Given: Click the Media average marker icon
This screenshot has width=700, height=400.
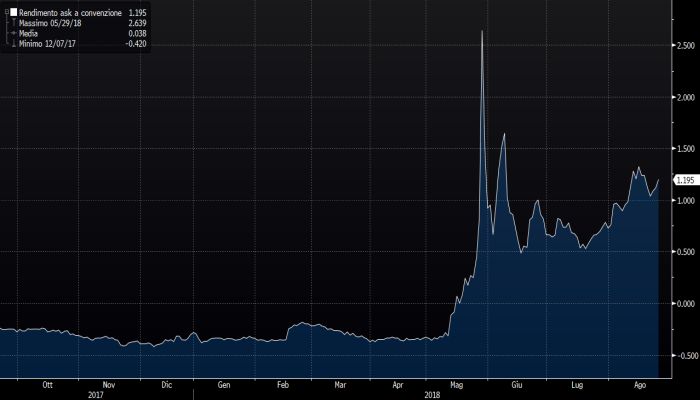Looking at the screenshot, I should (13, 31).
